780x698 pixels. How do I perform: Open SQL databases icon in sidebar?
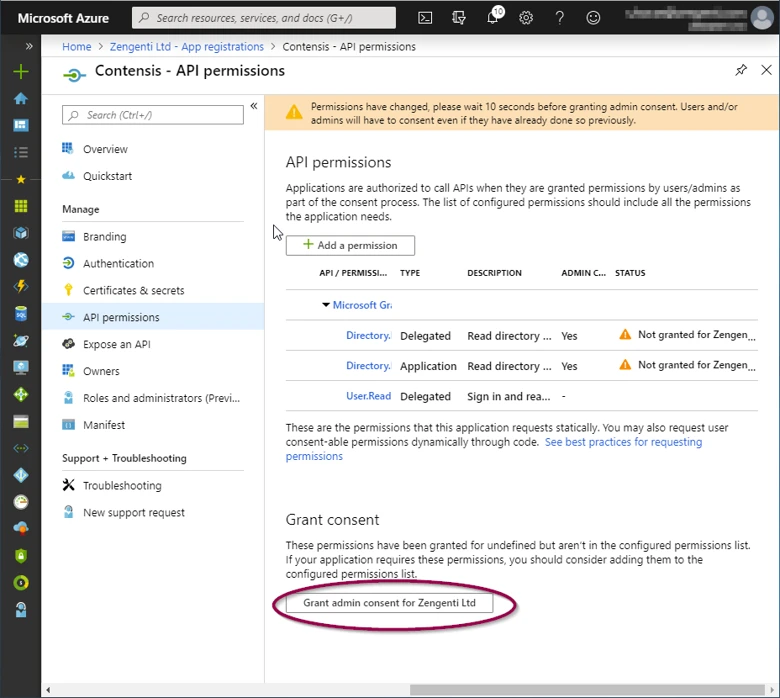(21, 314)
